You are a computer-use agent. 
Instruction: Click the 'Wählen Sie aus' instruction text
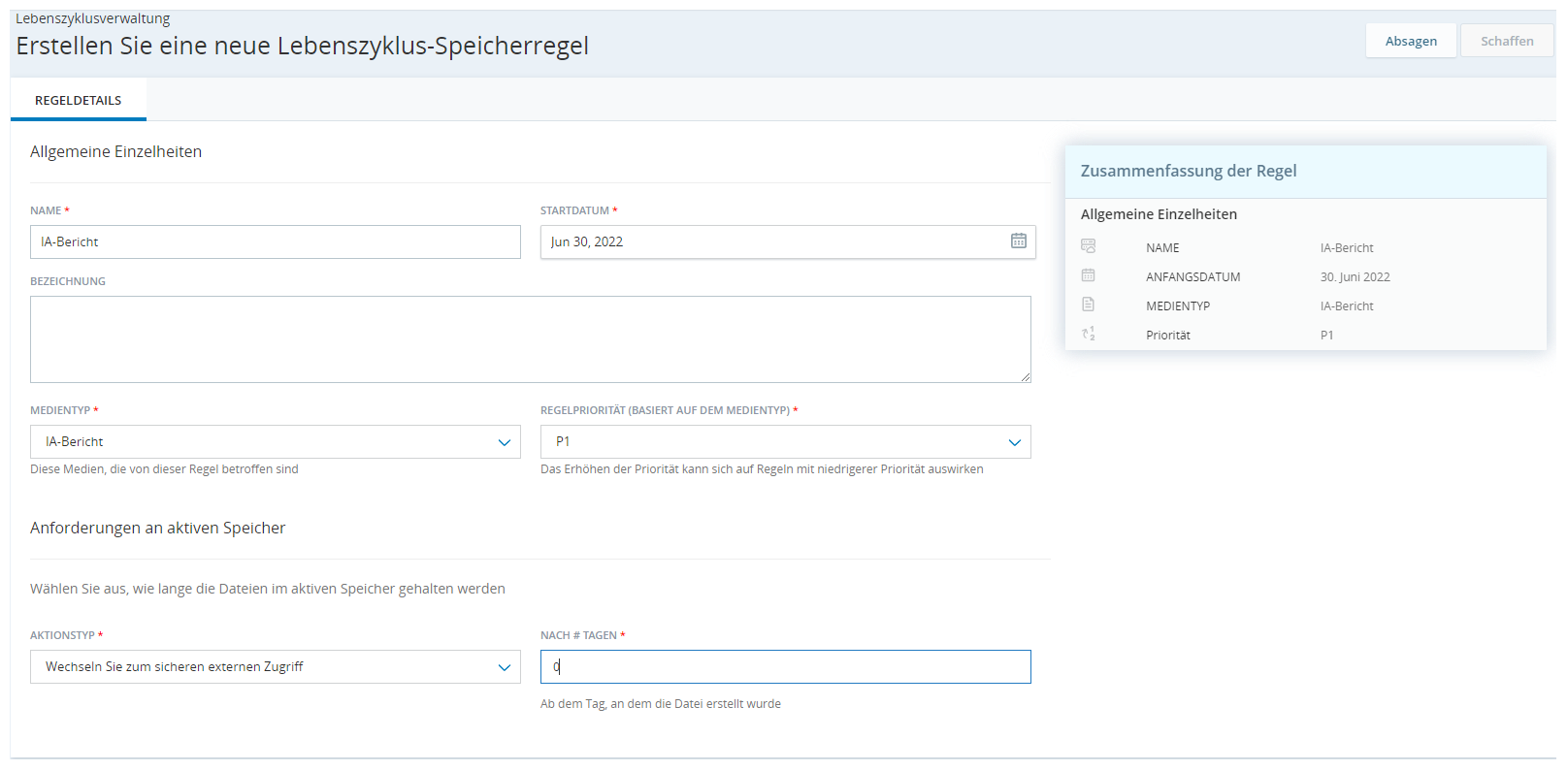click(x=268, y=589)
